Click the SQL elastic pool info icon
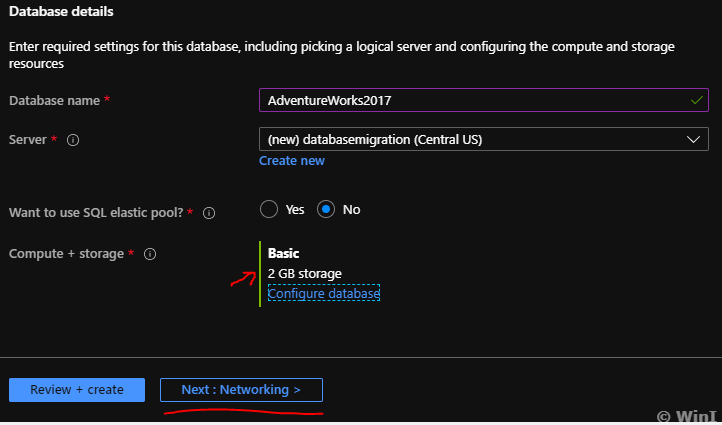The width and height of the screenshot is (722, 425). pyautogui.click(x=209, y=213)
